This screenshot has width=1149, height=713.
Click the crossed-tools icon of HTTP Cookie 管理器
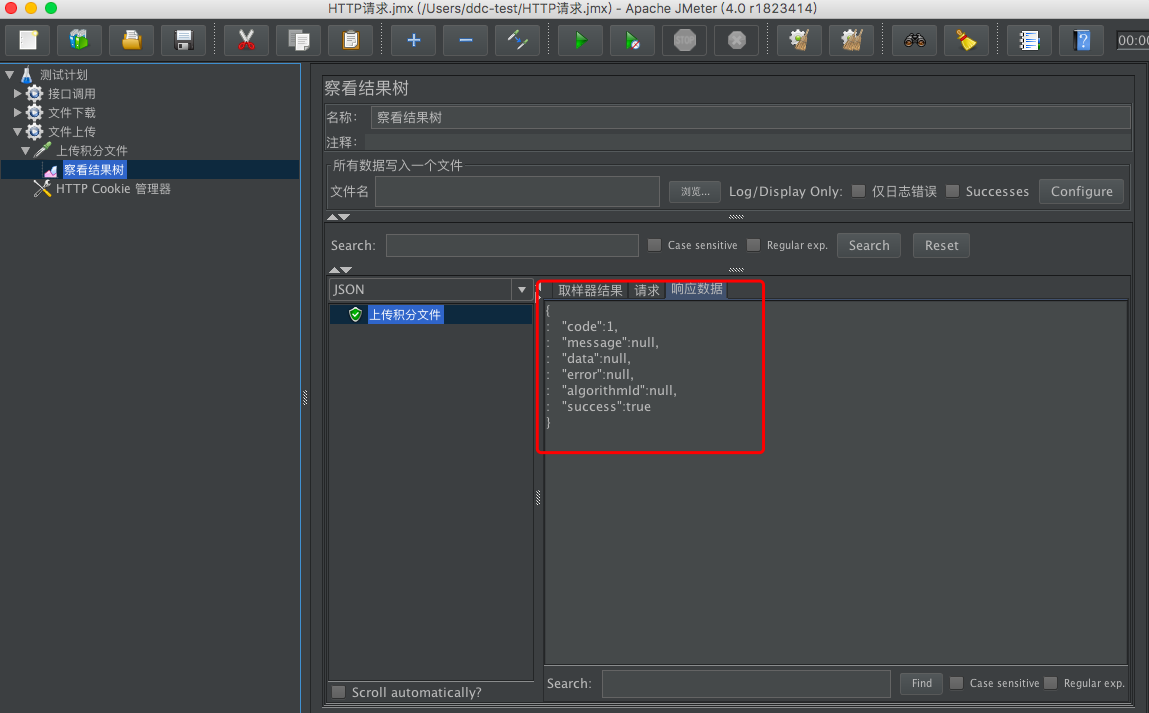pyautogui.click(x=43, y=188)
